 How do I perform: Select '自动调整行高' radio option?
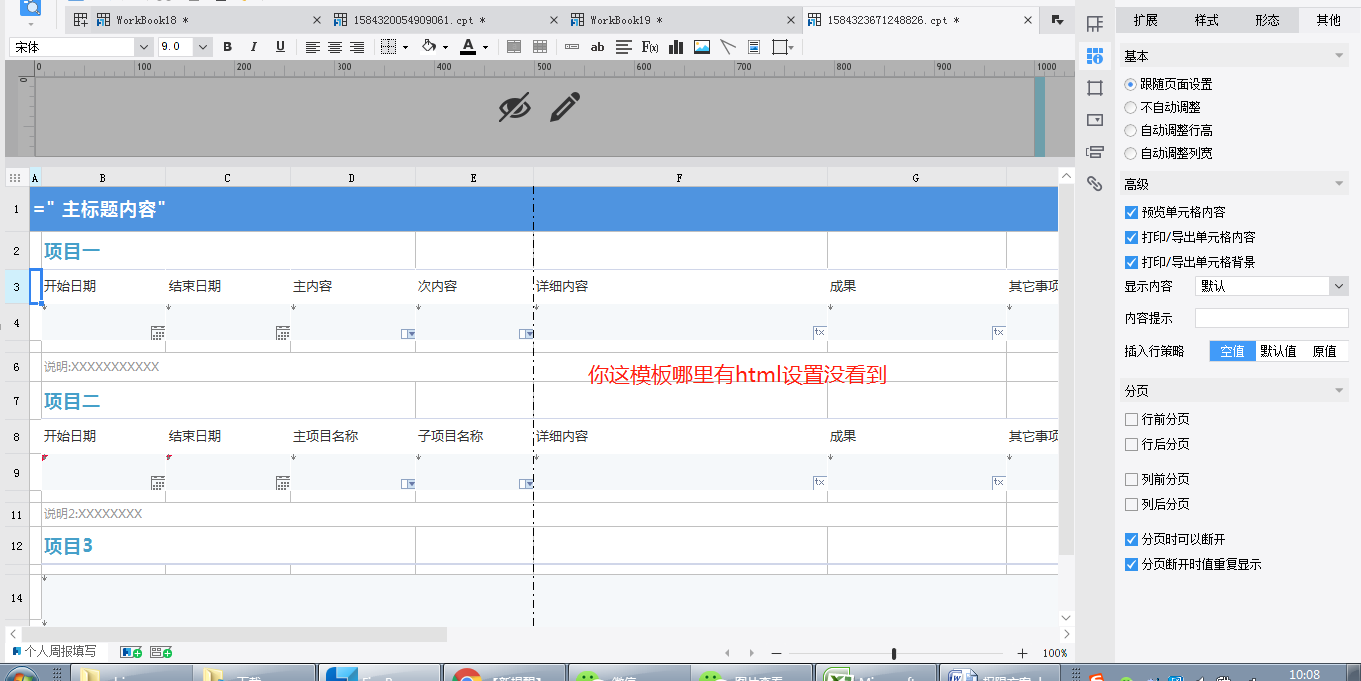tap(1169, 131)
